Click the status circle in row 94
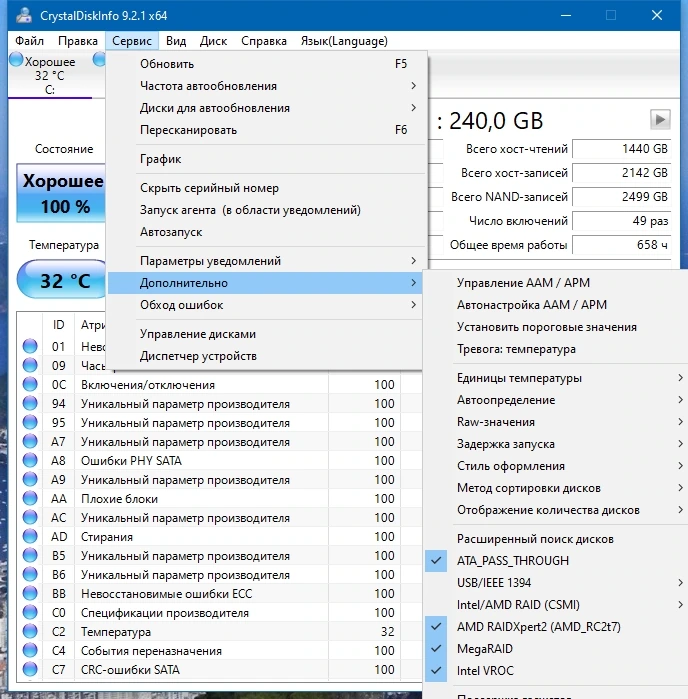The width and height of the screenshot is (688, 699). (x=30, y=403)
